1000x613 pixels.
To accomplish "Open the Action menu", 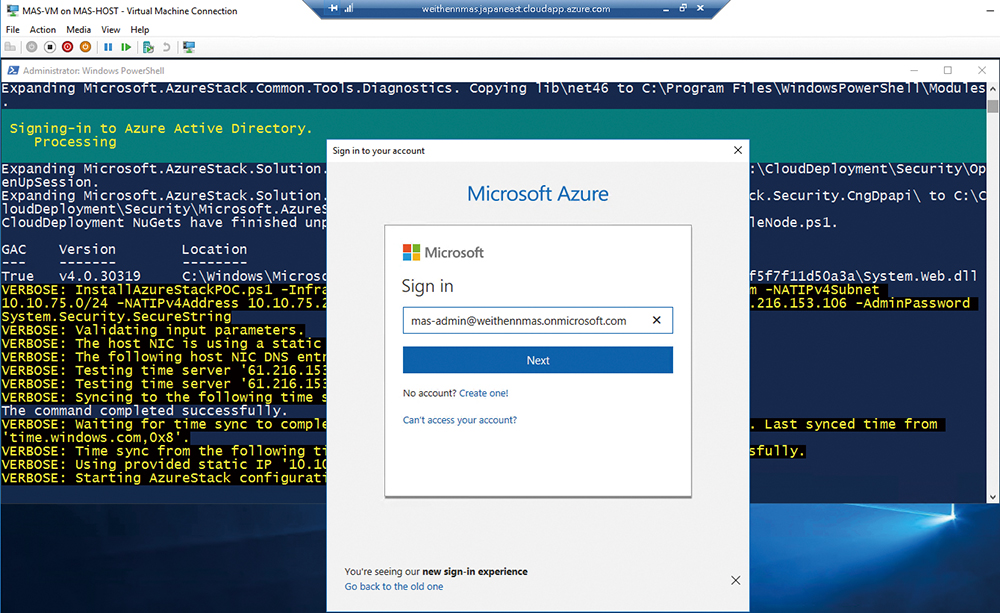I will tap(43, 30).
